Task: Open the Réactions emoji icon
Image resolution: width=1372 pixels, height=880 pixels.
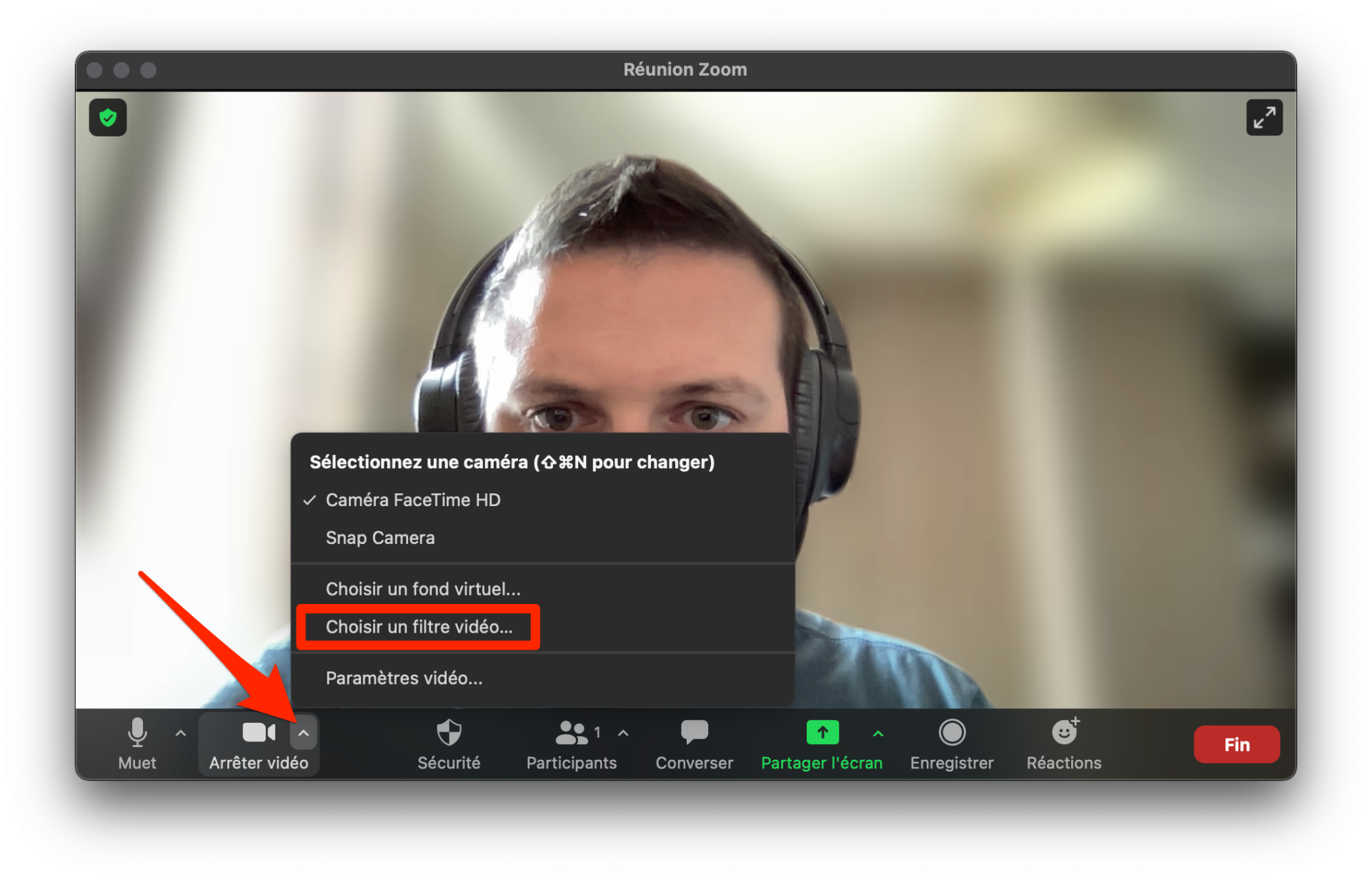Action: pyautogui.click(x=1065, y=731)
